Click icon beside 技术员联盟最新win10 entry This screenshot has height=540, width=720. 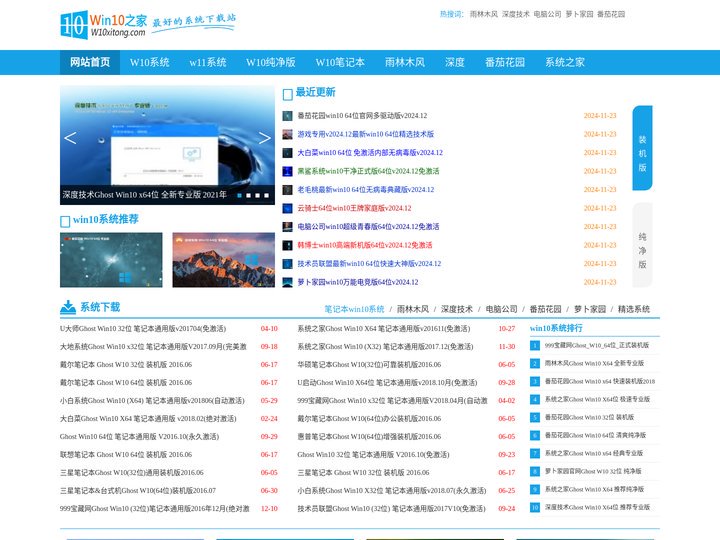pos(287,264)
